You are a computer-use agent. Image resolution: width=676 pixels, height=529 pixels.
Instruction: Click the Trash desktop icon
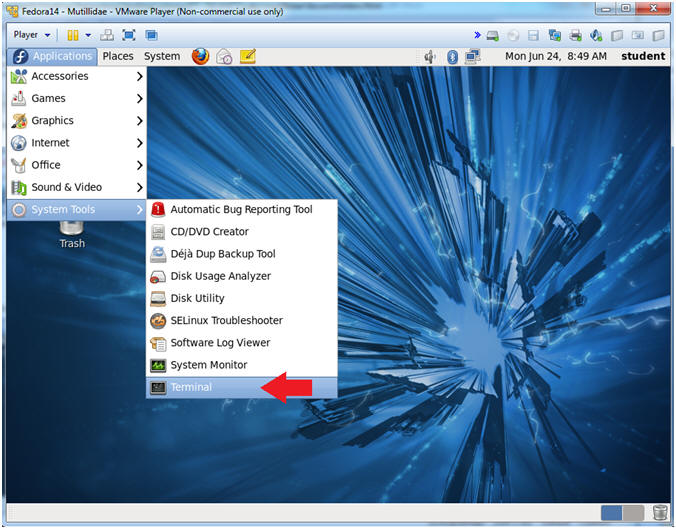72,235
